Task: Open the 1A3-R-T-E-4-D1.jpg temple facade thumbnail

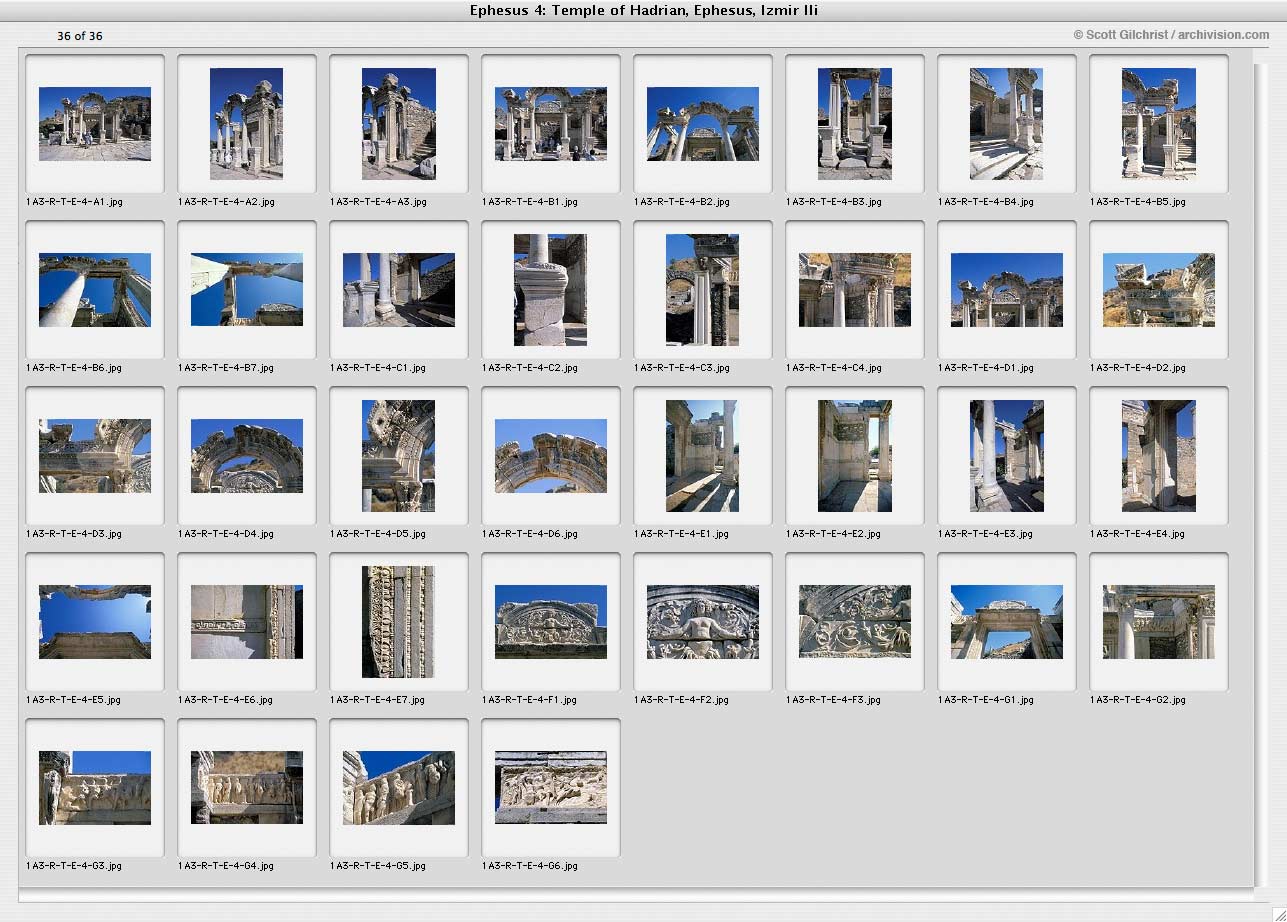Action: 1007,290
